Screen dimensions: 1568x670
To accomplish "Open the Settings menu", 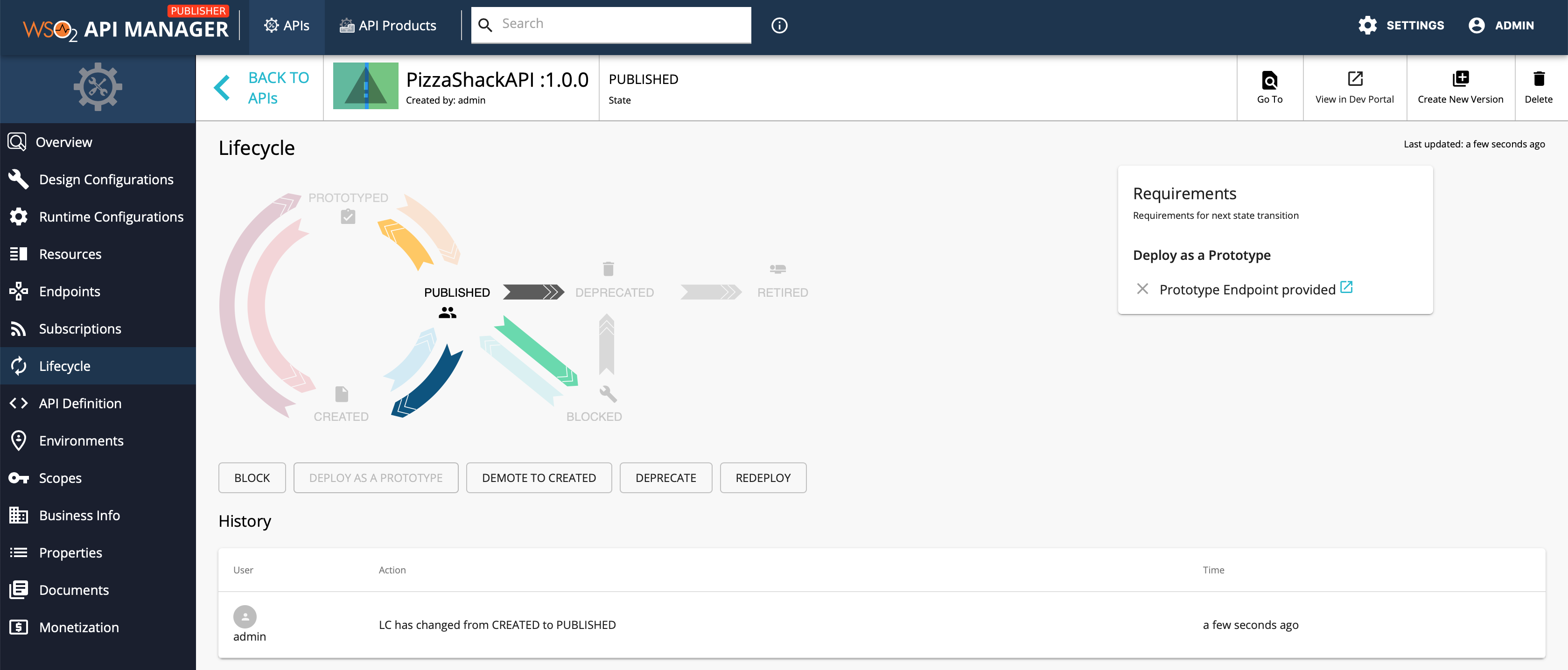I will point(1400,25).
